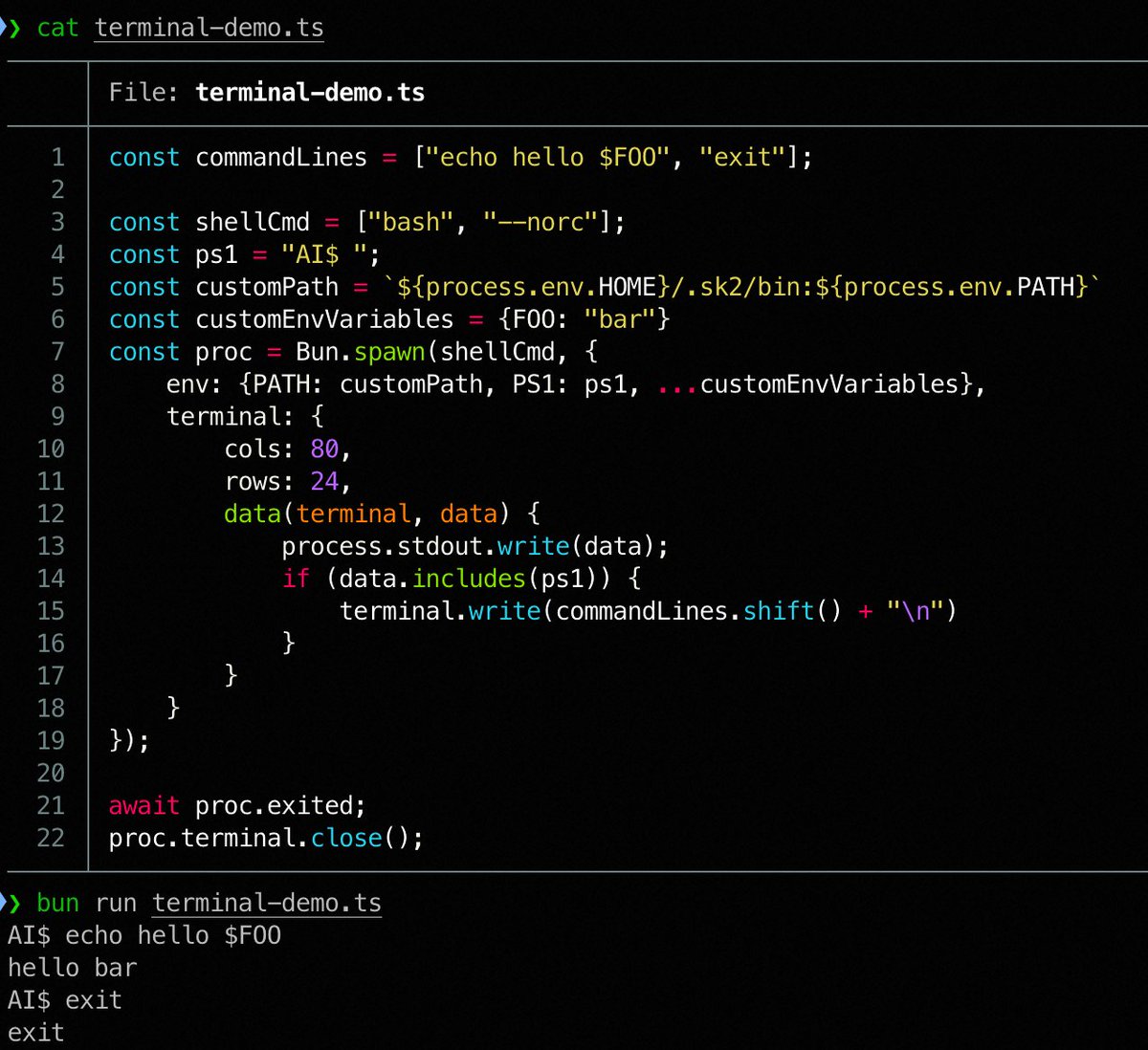Screen dimensions: 1148x1050
Task: Click the terminal: key on line 9
Action: 232,417
